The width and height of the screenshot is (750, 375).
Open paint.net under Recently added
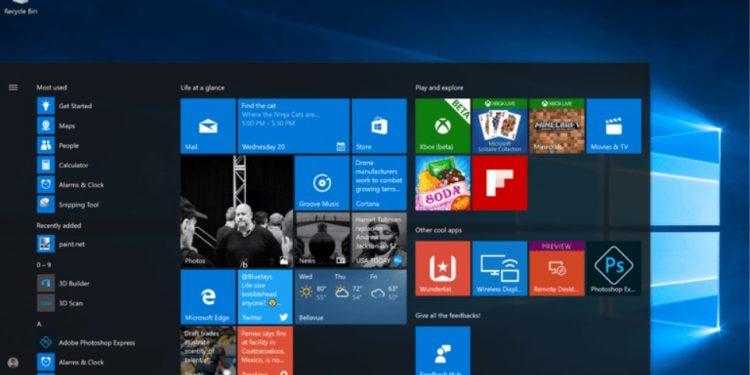coord(61,244)
